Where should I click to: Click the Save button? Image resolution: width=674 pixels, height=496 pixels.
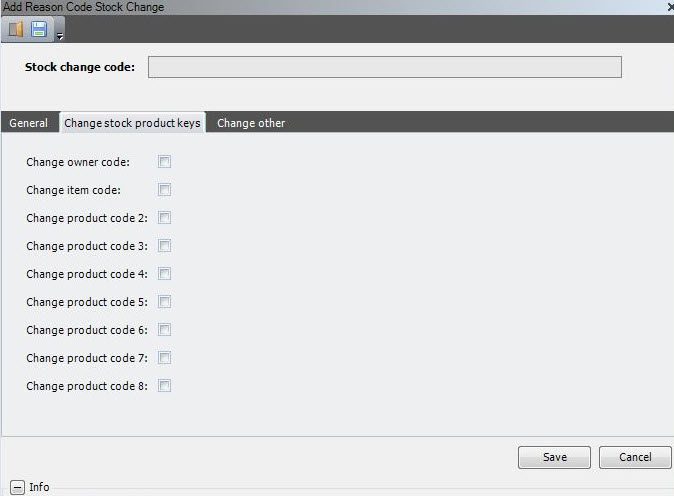555,457
